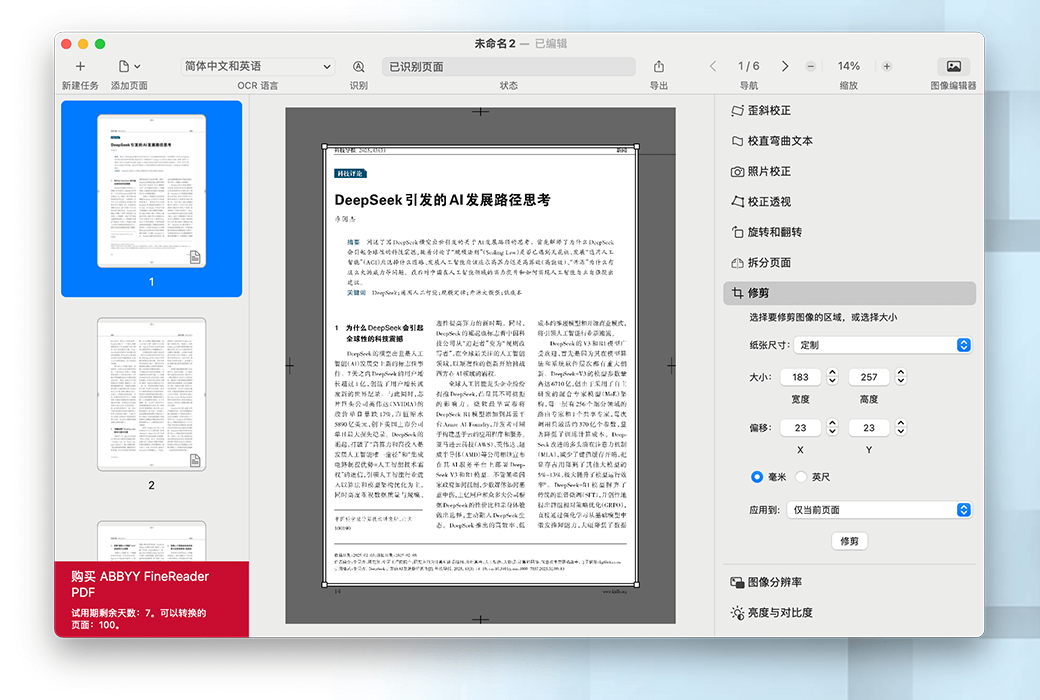Viewport: 1040px width, 700px height.
Task: Click the Recognize OCR icon
Action: pos(358,66)
